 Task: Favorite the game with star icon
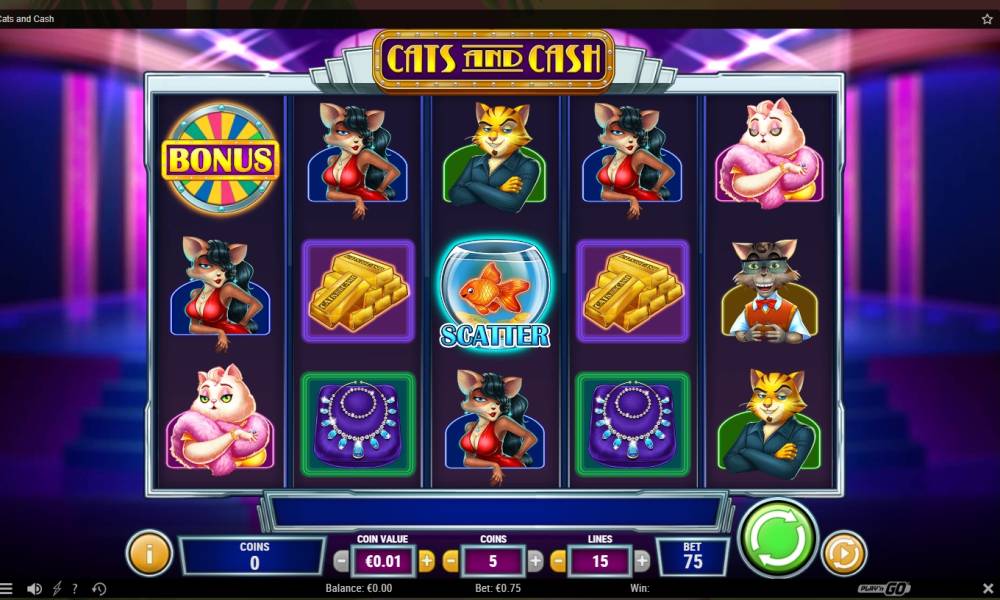[987, 18]
